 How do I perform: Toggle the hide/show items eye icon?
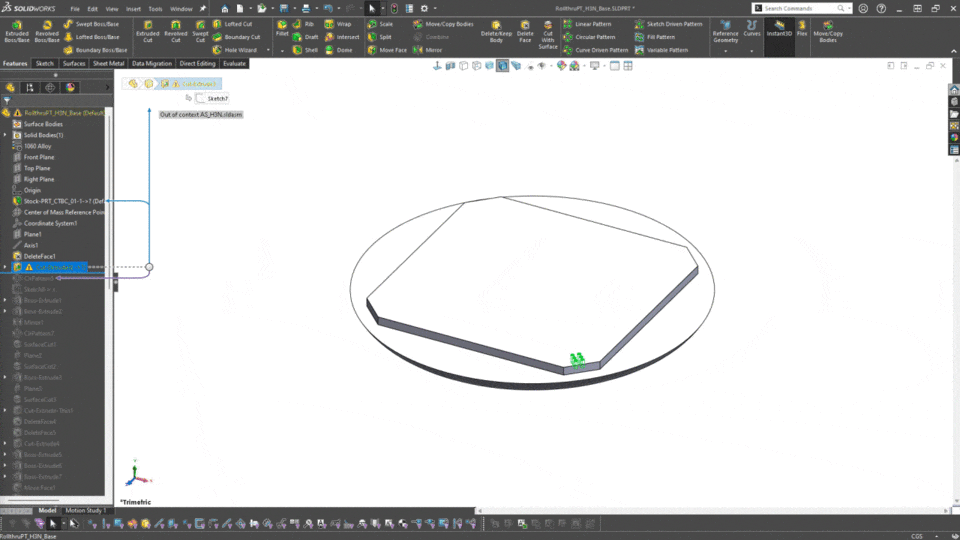pyautogui.click(x=541, y=66)
